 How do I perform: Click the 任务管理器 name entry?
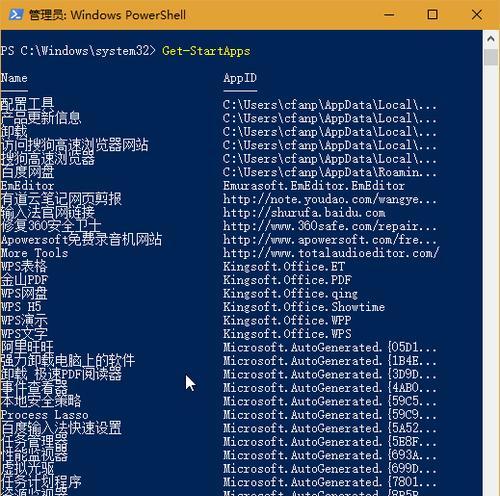[x=34, y=442]
